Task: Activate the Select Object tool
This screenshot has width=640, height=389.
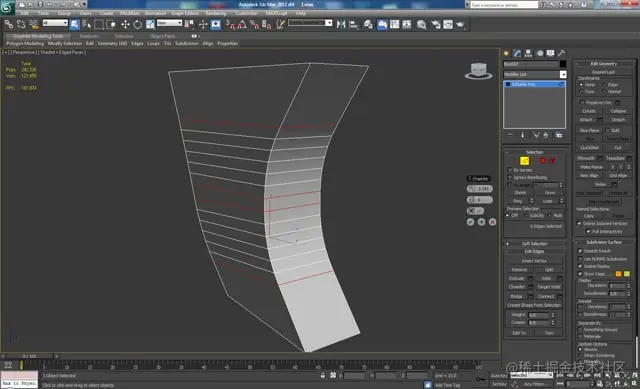Action: (75, 24)
